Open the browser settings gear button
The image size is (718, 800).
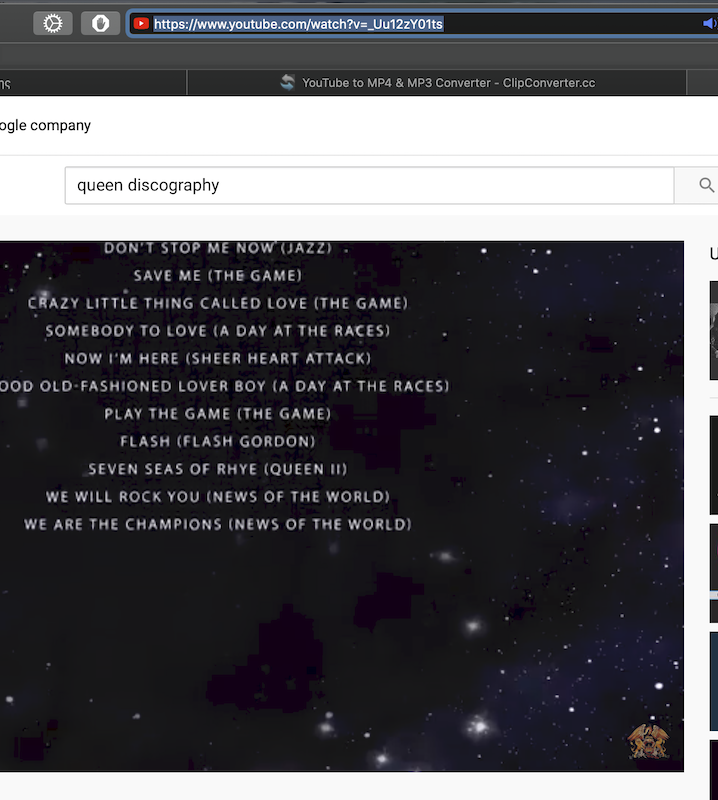tap(53, 23)
